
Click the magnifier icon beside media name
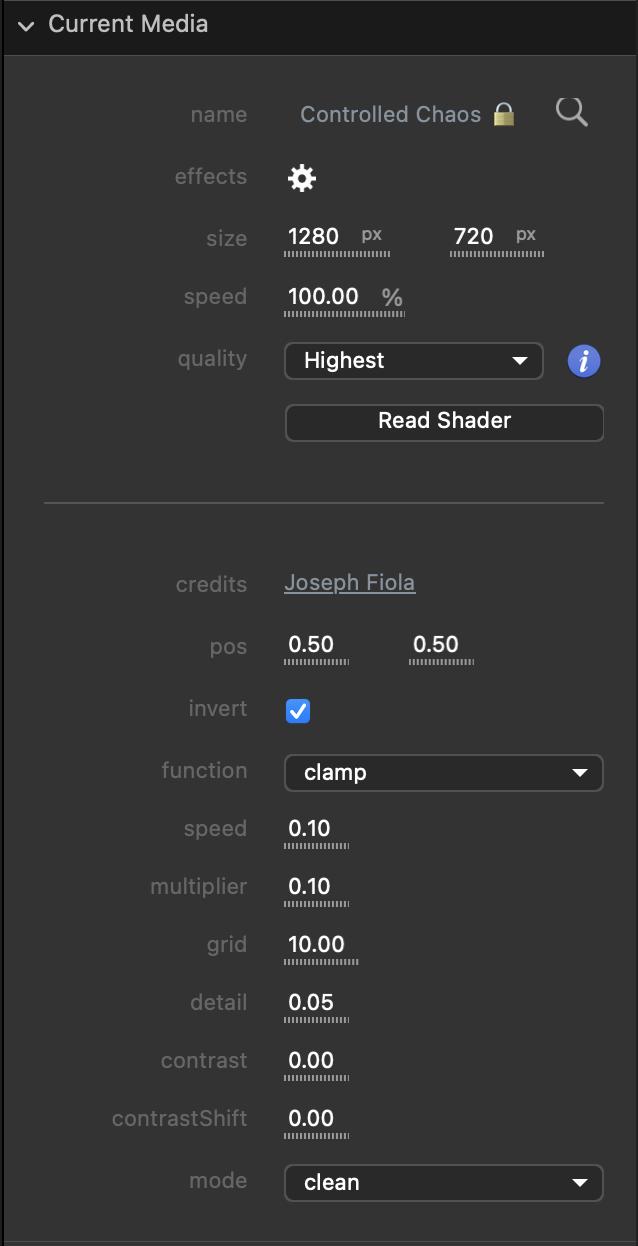click(x=572, y=113)
